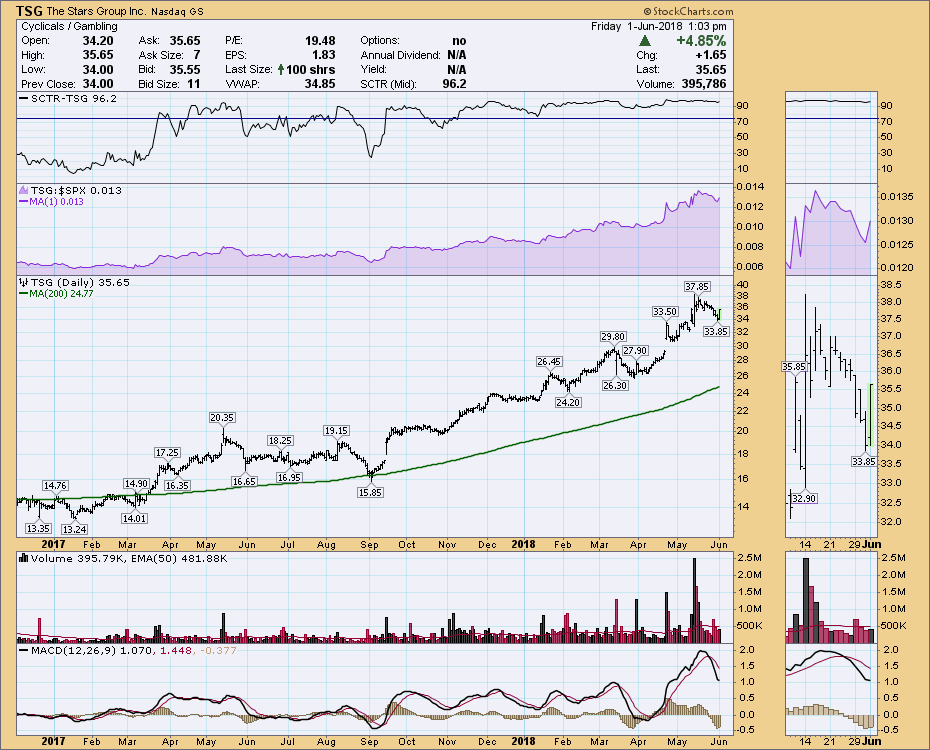Click the 13.24 low price annotation
The image size is (930, 750).
(75, 529)
